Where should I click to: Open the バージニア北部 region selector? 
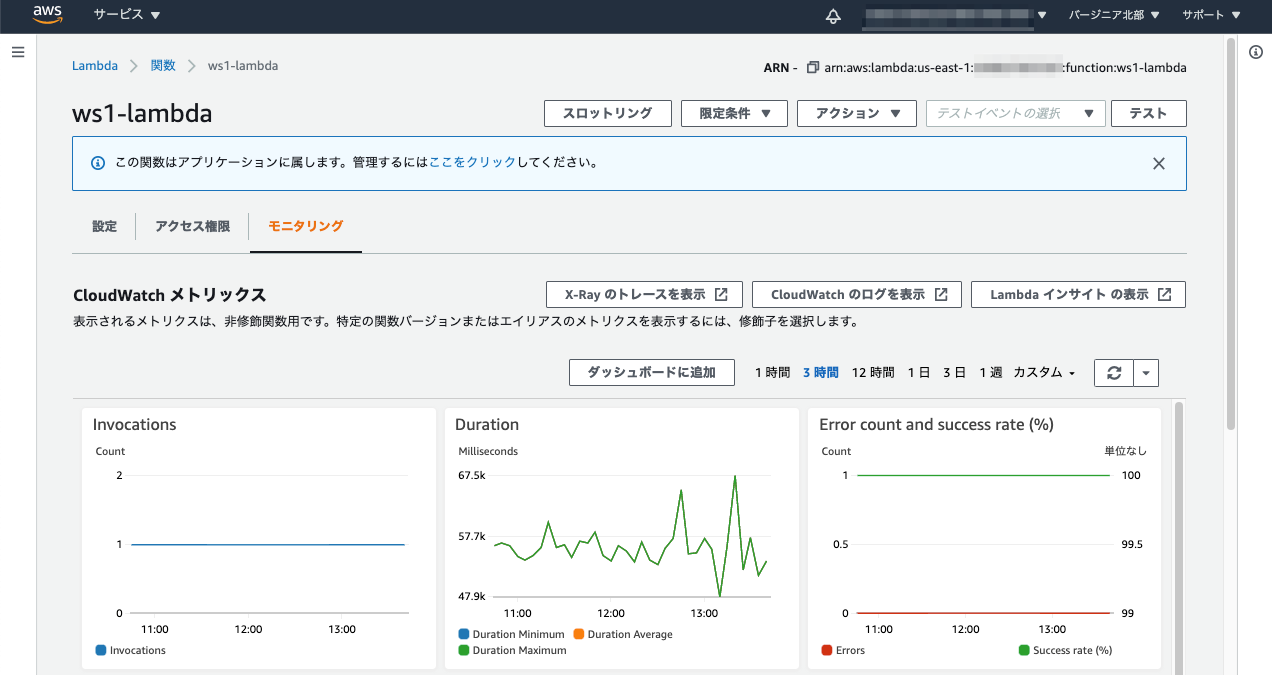pyautogui.click(x=1114, y=16)
